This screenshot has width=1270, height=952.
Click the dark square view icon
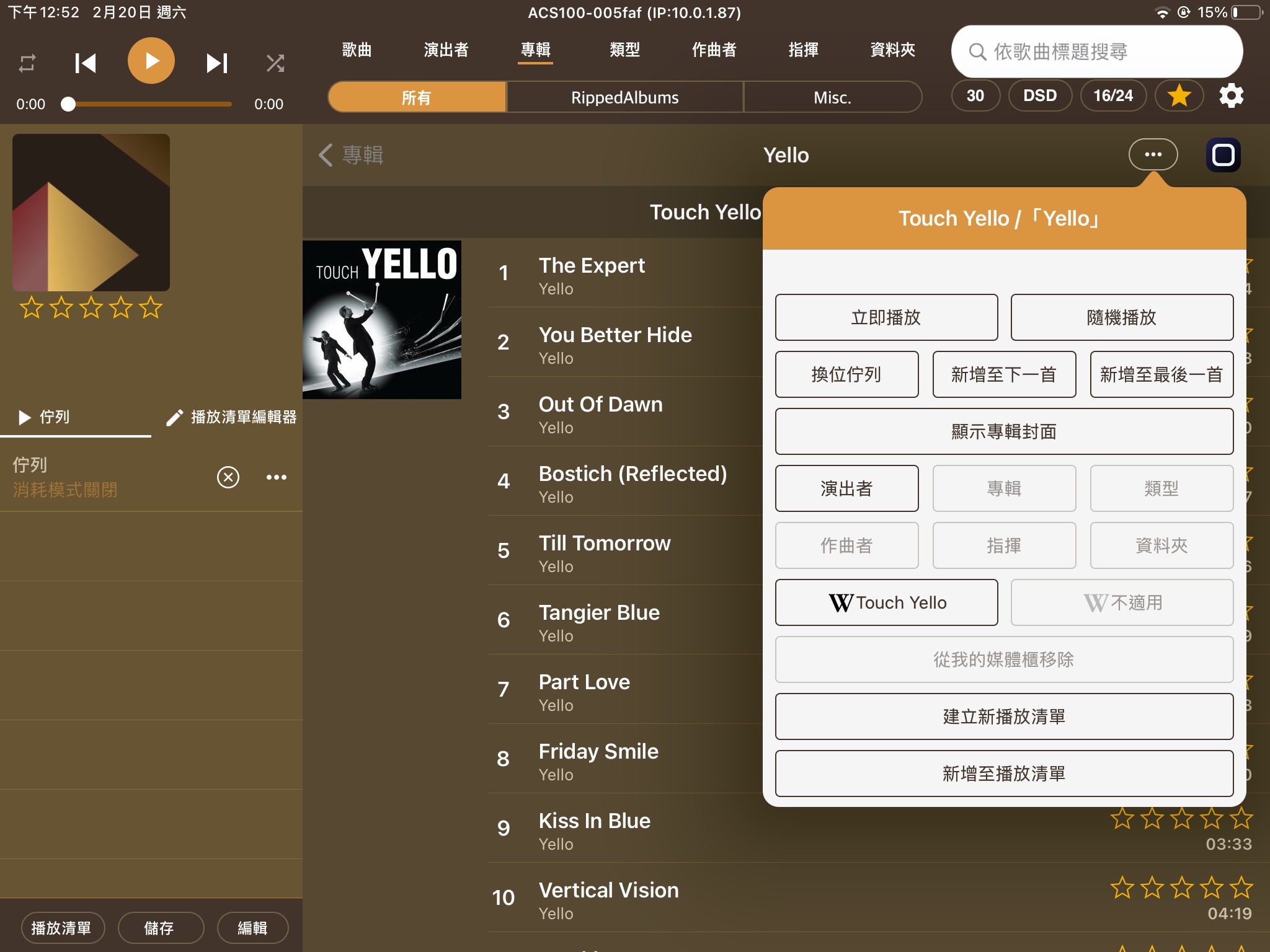click(x=1223, y=154)
